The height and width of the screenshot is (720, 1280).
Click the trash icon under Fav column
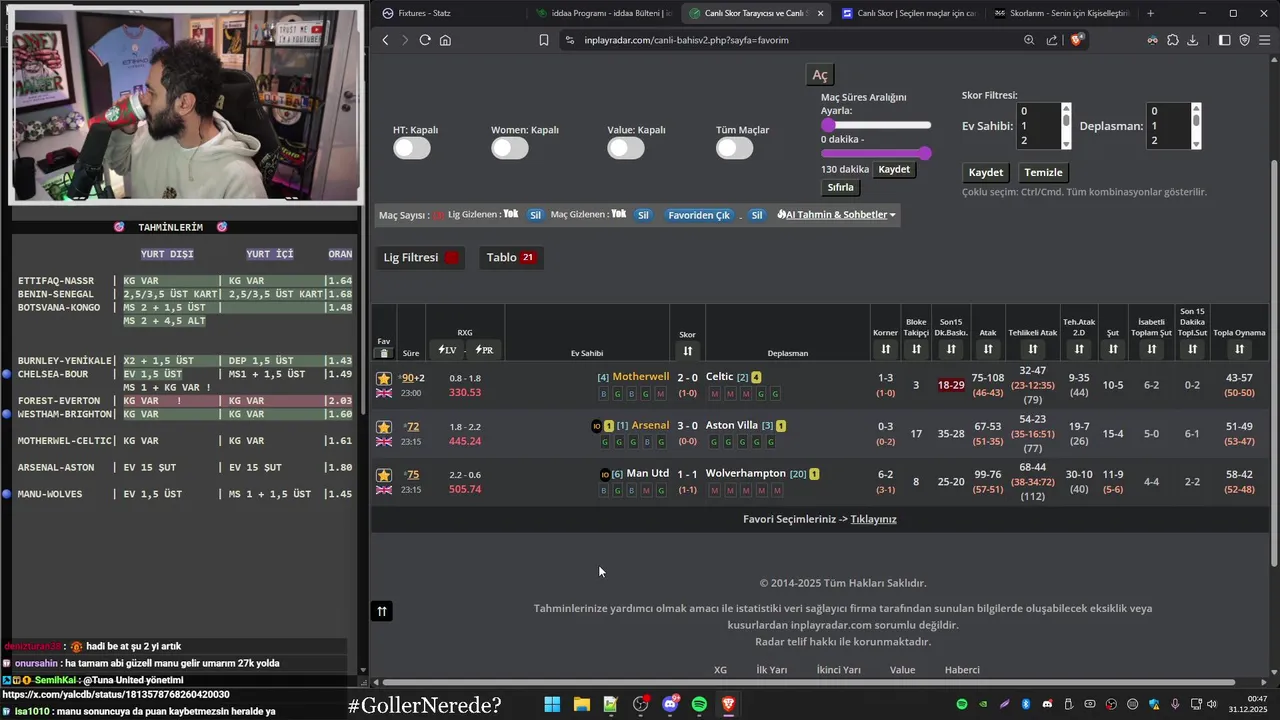pyautogui.click(x=384, y=353)
